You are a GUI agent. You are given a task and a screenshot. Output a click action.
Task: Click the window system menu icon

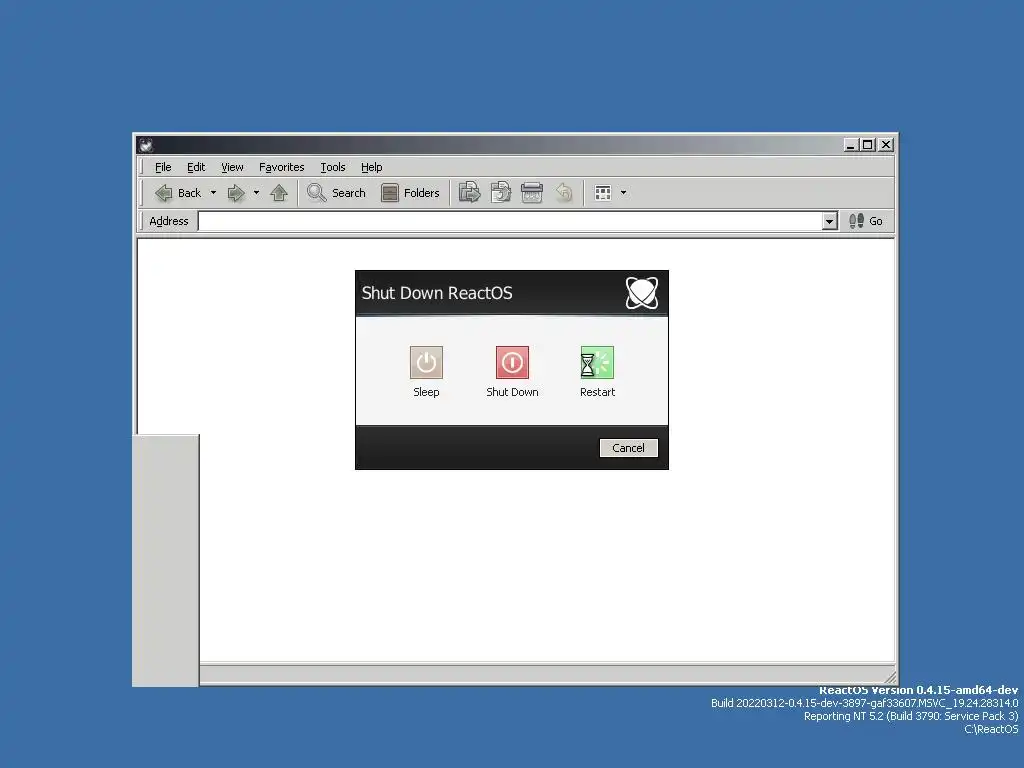tap(146, 145)
